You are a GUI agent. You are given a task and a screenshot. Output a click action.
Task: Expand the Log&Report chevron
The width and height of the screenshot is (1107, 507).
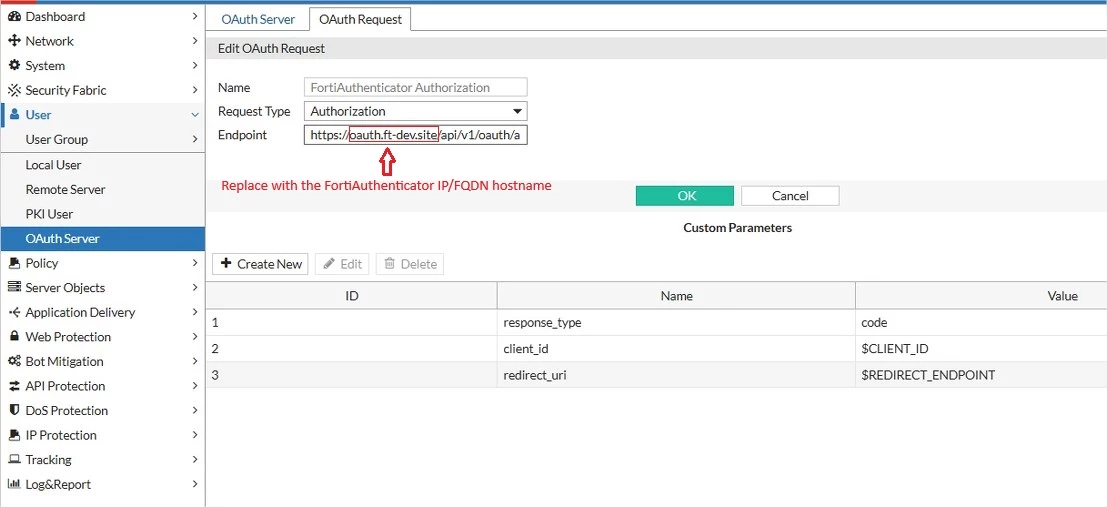(x=195, y=484)
